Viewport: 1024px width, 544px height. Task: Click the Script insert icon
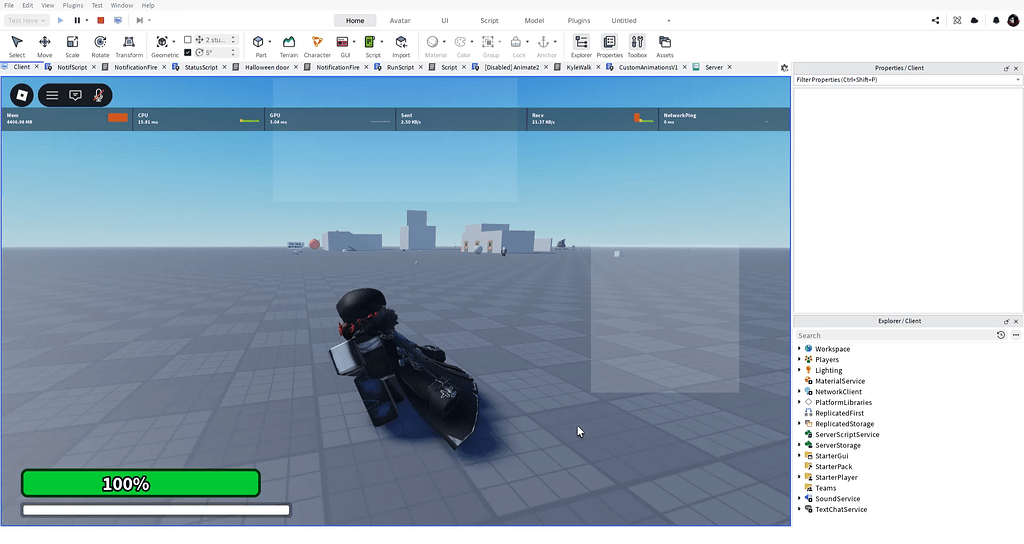tap(370, 42)
